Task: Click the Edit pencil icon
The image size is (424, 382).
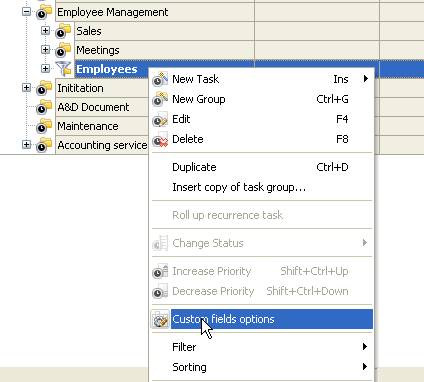Action: coord(160,119)
